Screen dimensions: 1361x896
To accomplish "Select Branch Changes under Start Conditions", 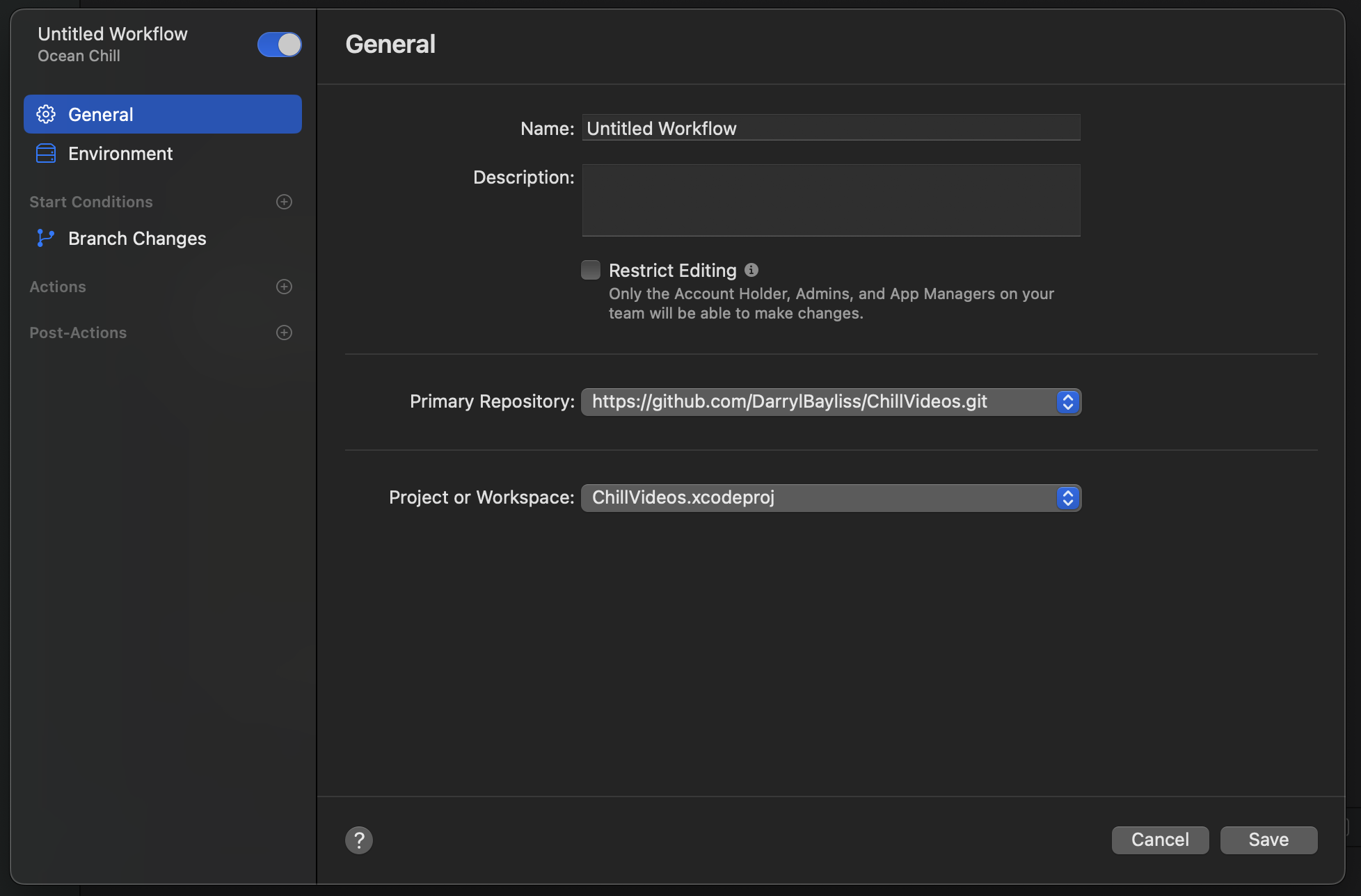I will (136, 238).
